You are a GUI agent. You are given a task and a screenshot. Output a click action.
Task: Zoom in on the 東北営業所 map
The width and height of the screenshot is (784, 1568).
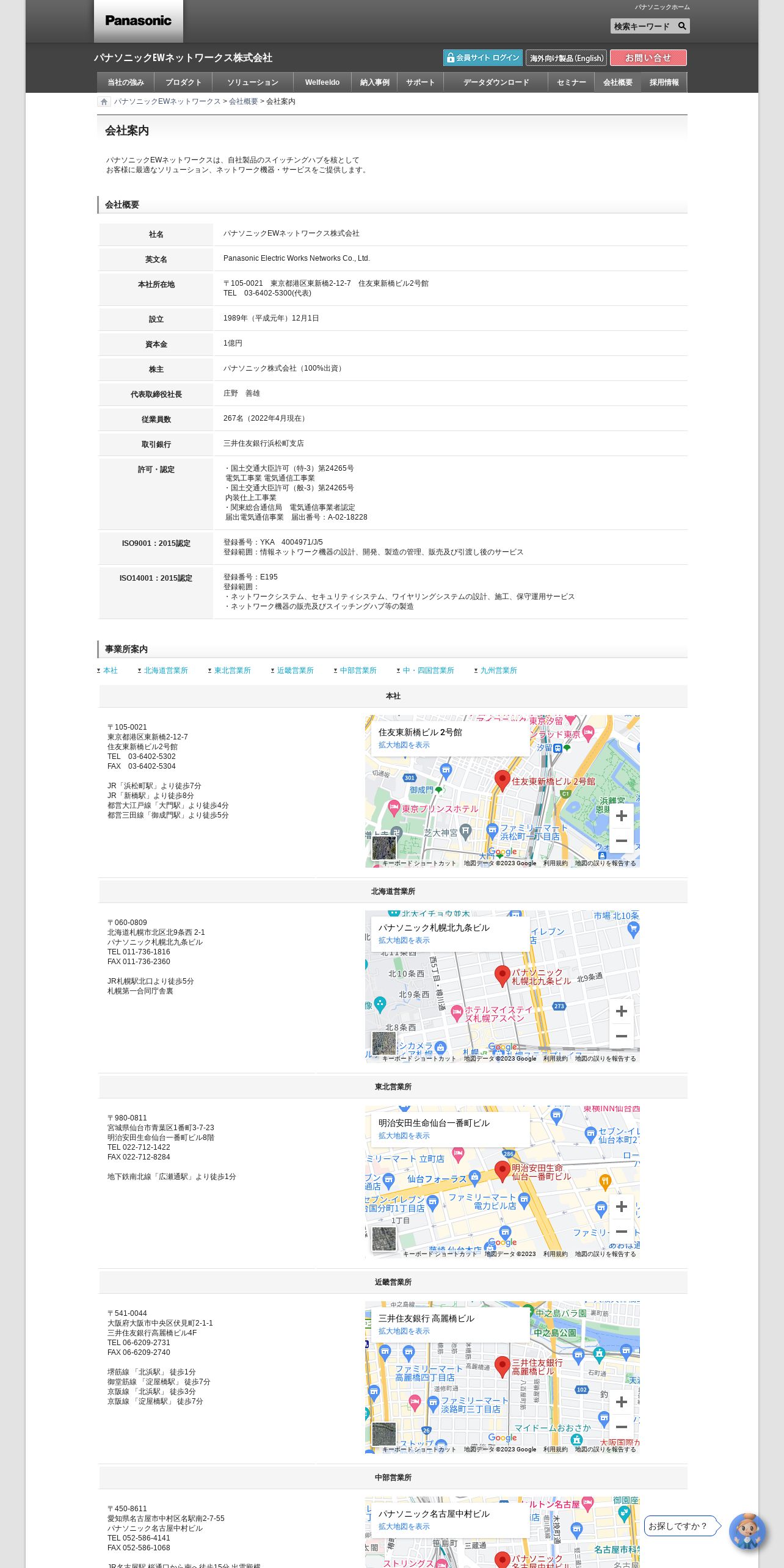point(622,1207)
